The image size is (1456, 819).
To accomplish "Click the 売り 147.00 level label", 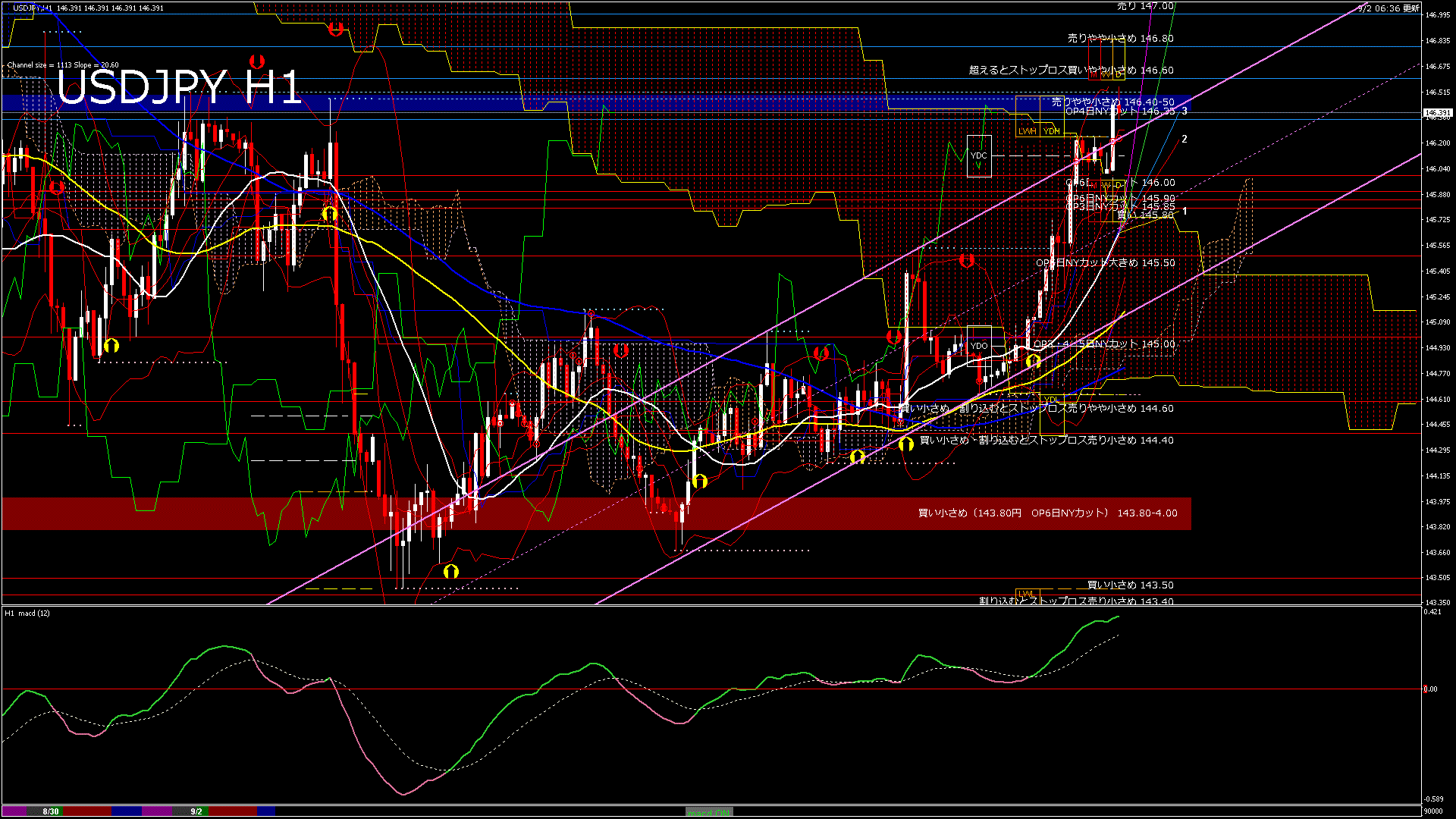I will tap(1145, 6).
